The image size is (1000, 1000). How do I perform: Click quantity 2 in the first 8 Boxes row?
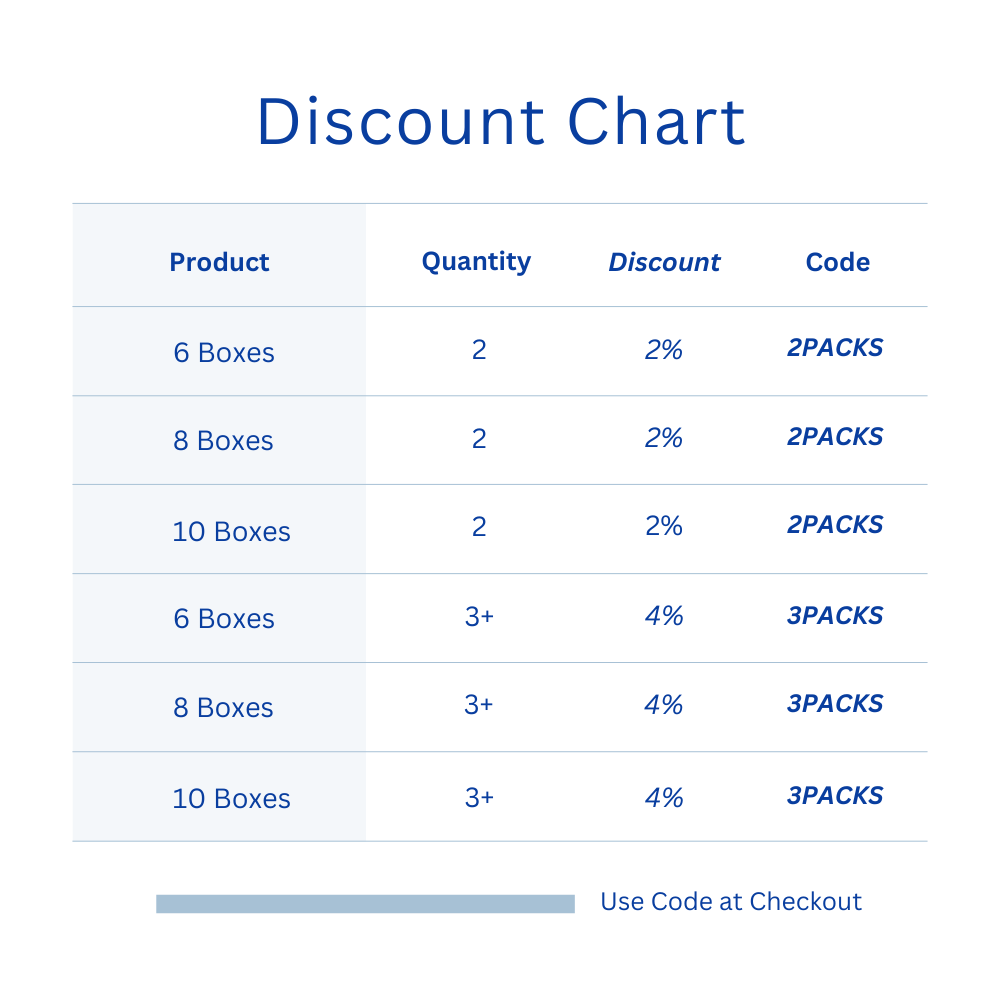tap(479, 438)
